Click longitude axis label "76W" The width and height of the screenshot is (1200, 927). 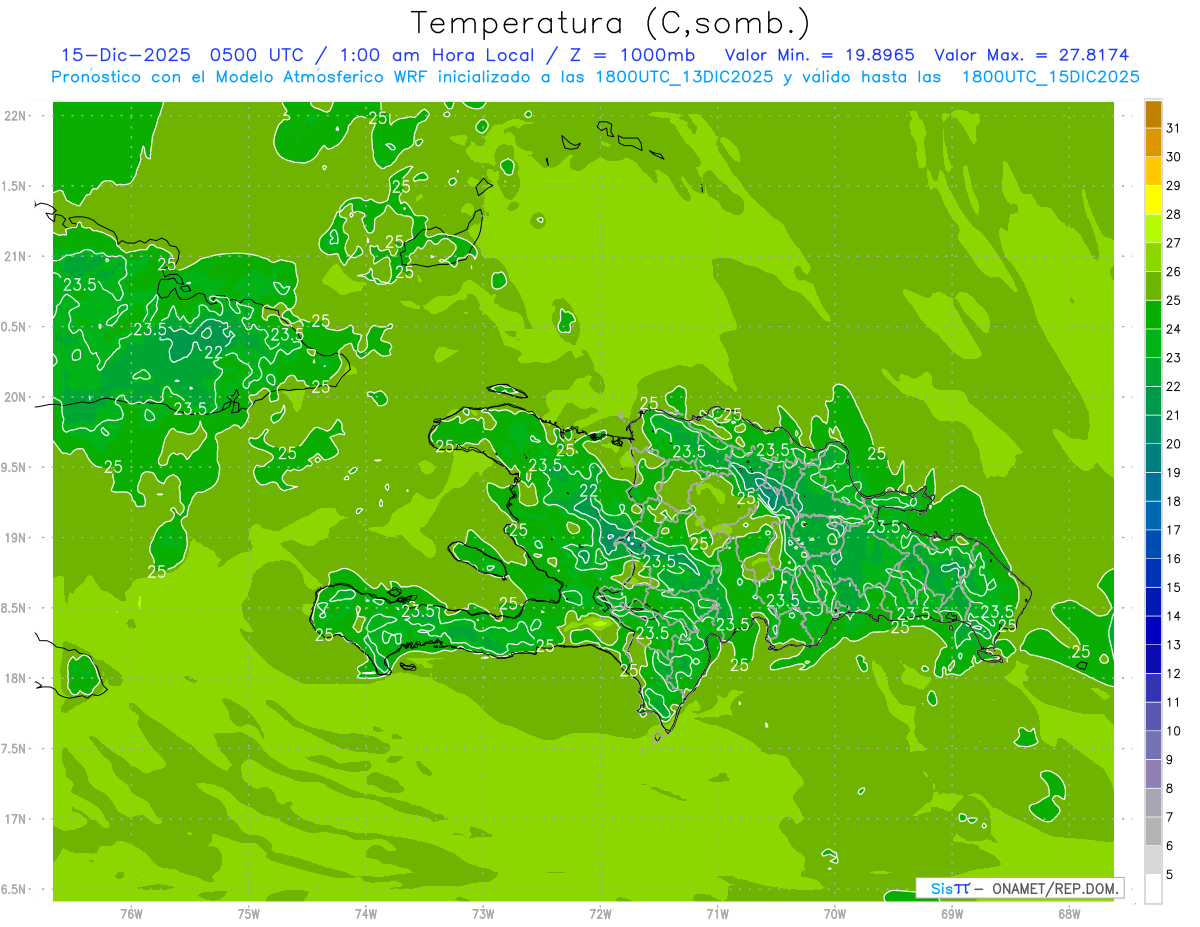tap(131, 913)
